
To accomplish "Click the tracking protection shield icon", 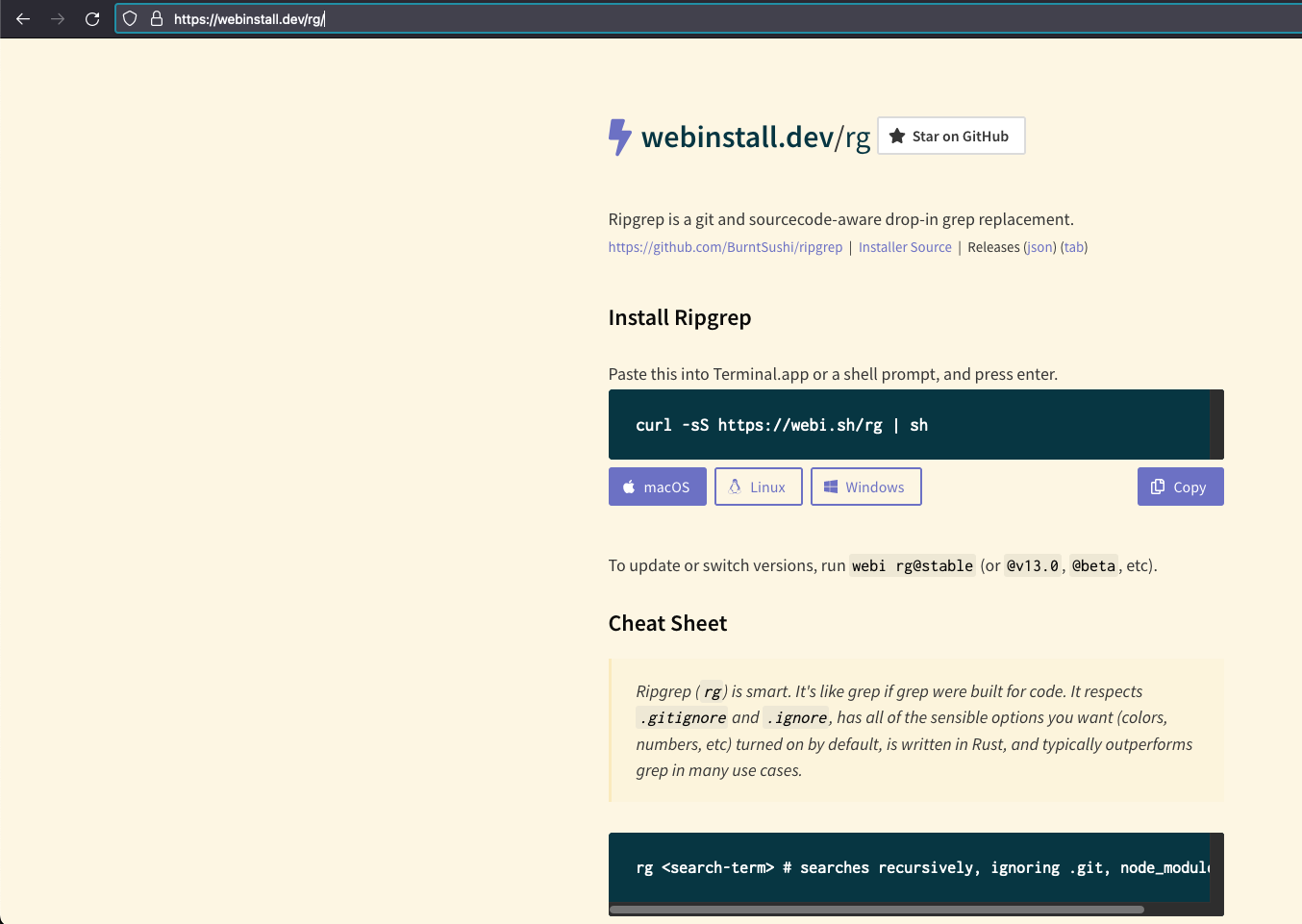I will 129,18.
